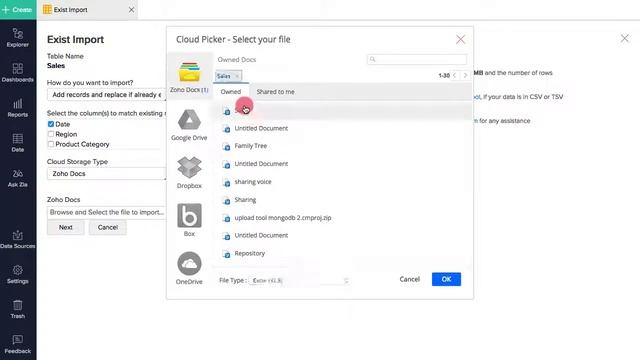
Task: Open the File Type dropdown
Action: [299, 280]
